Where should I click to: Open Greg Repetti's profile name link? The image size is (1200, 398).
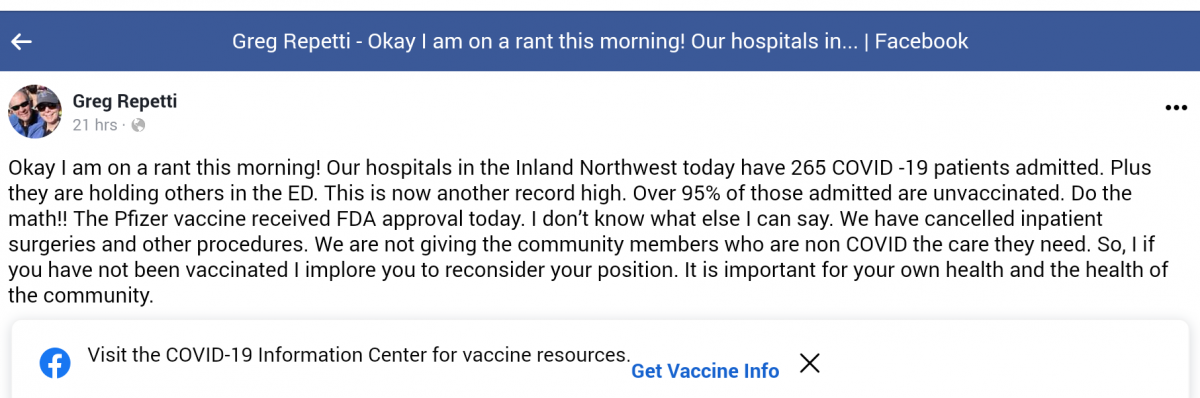125,101
